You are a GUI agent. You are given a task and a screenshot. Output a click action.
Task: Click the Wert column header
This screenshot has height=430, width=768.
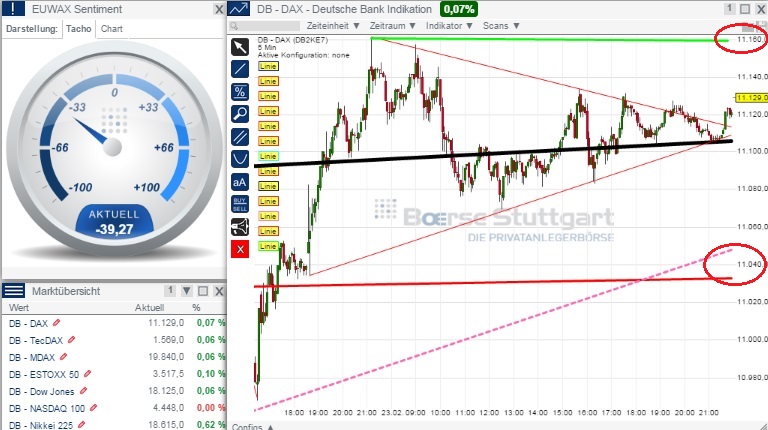pyautogui.click(x=19, y=308)
